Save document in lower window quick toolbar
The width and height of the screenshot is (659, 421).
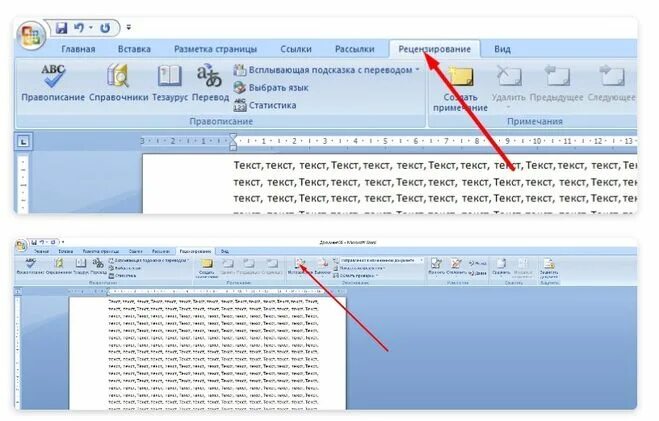tap(34, 242)
